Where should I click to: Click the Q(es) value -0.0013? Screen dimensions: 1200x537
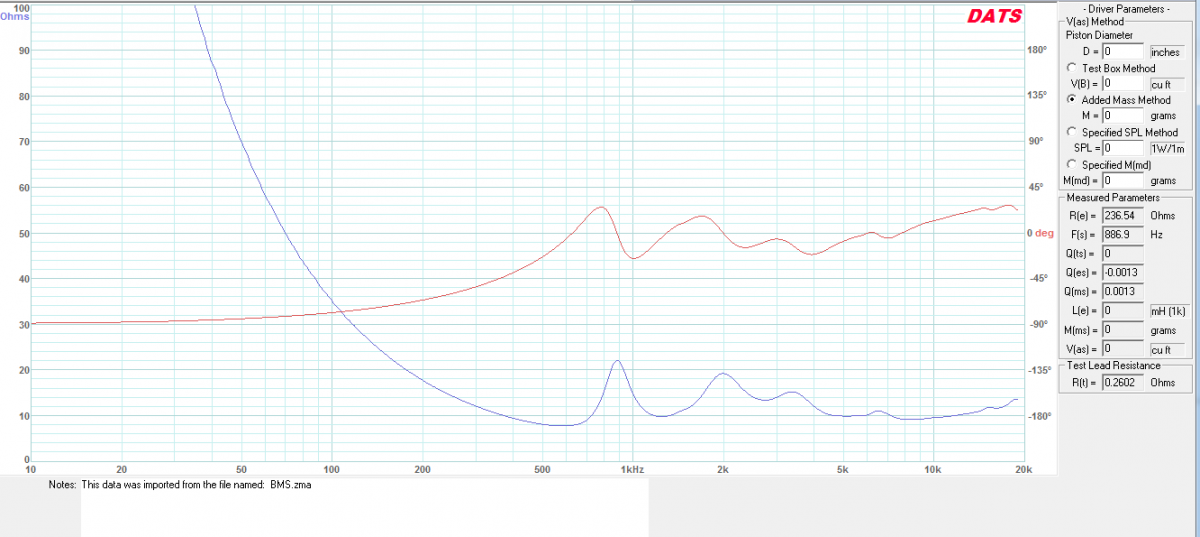pos(1123,272)
